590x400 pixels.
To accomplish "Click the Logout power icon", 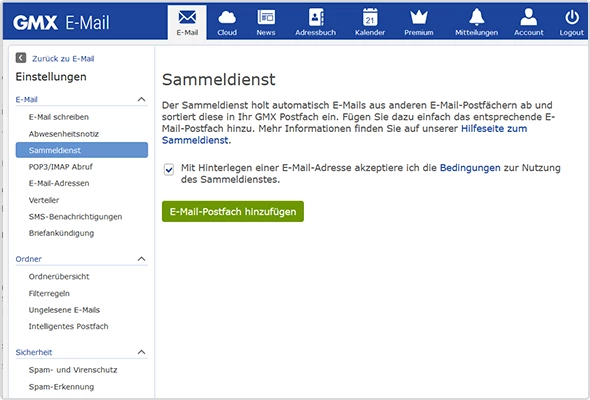I will pyautogui.click(x=572, y=17).
